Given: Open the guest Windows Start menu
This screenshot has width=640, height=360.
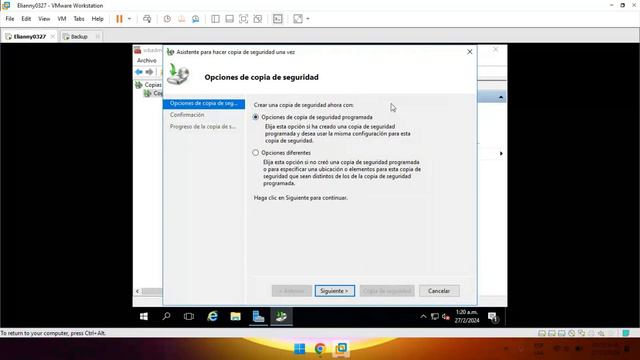Looking at the screenshot, I should pos(144,317).
